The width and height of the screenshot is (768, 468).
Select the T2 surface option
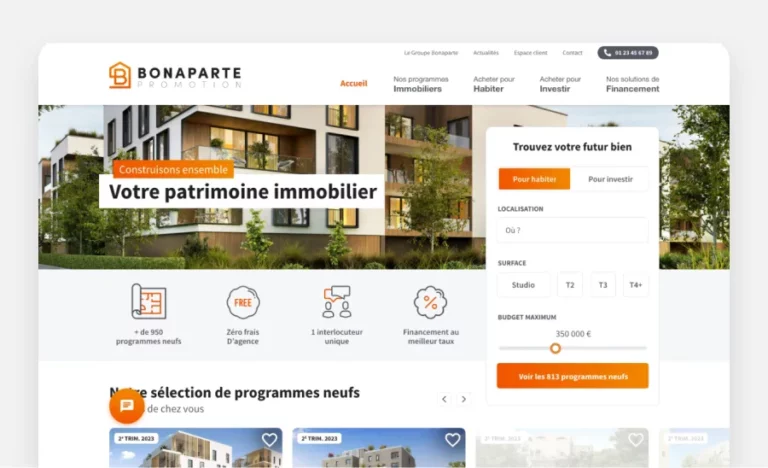[570, 285]
